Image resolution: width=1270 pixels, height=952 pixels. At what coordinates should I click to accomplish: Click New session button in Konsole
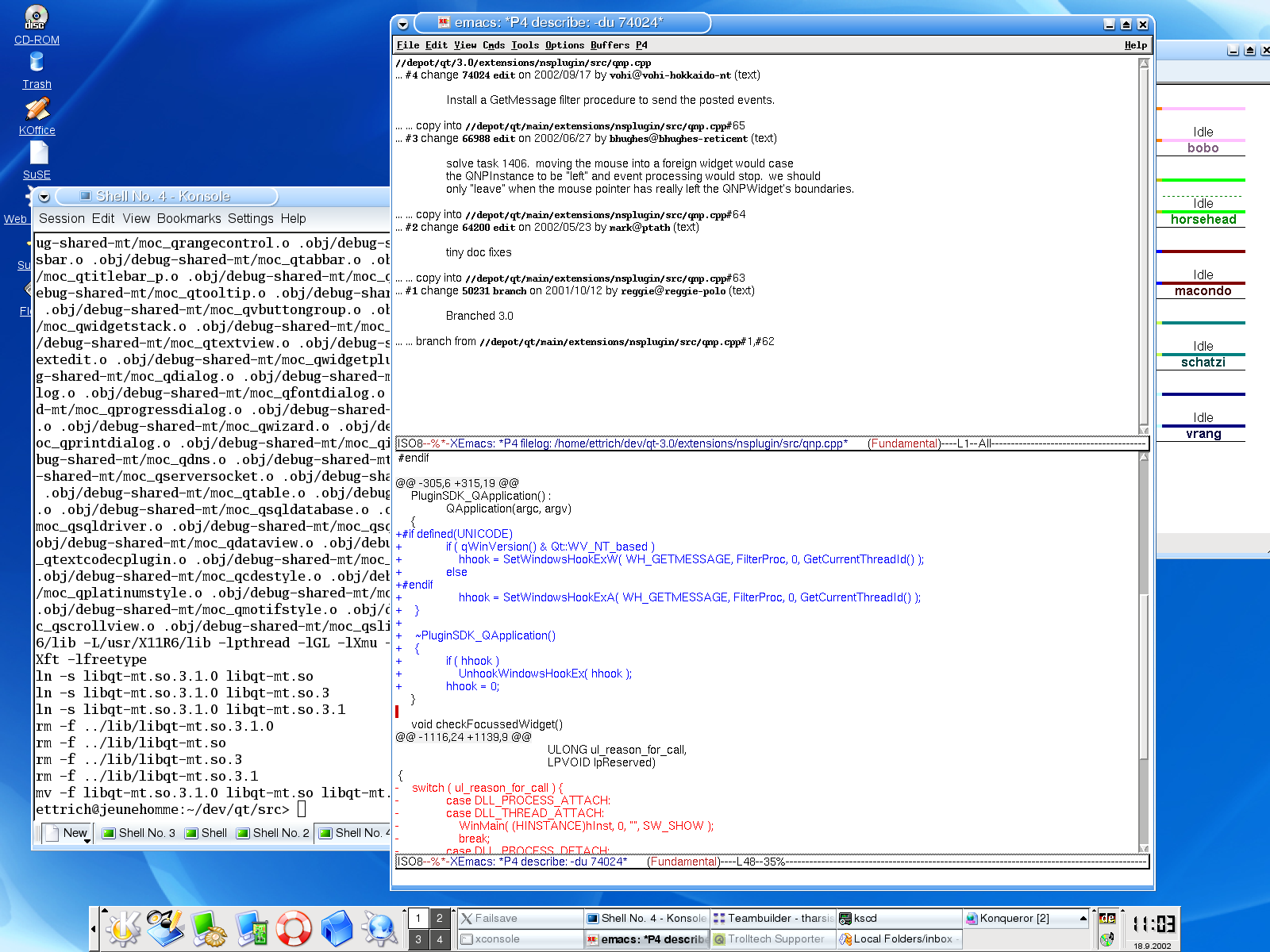tap(65, 833)
